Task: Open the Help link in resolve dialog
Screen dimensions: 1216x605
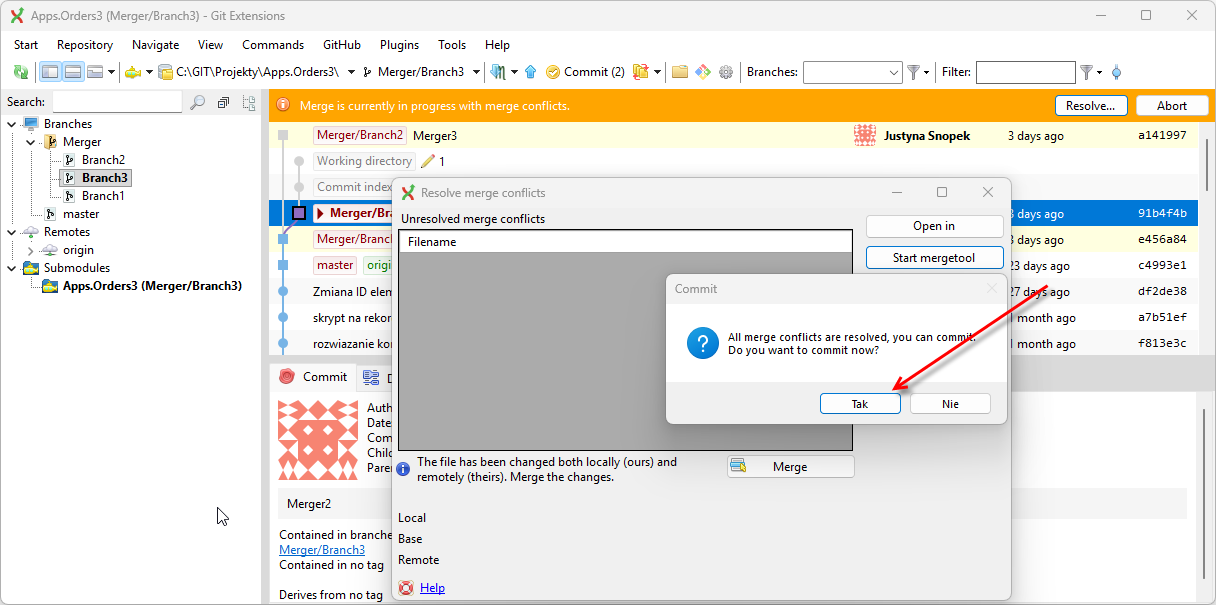Action: coord(432,588)
